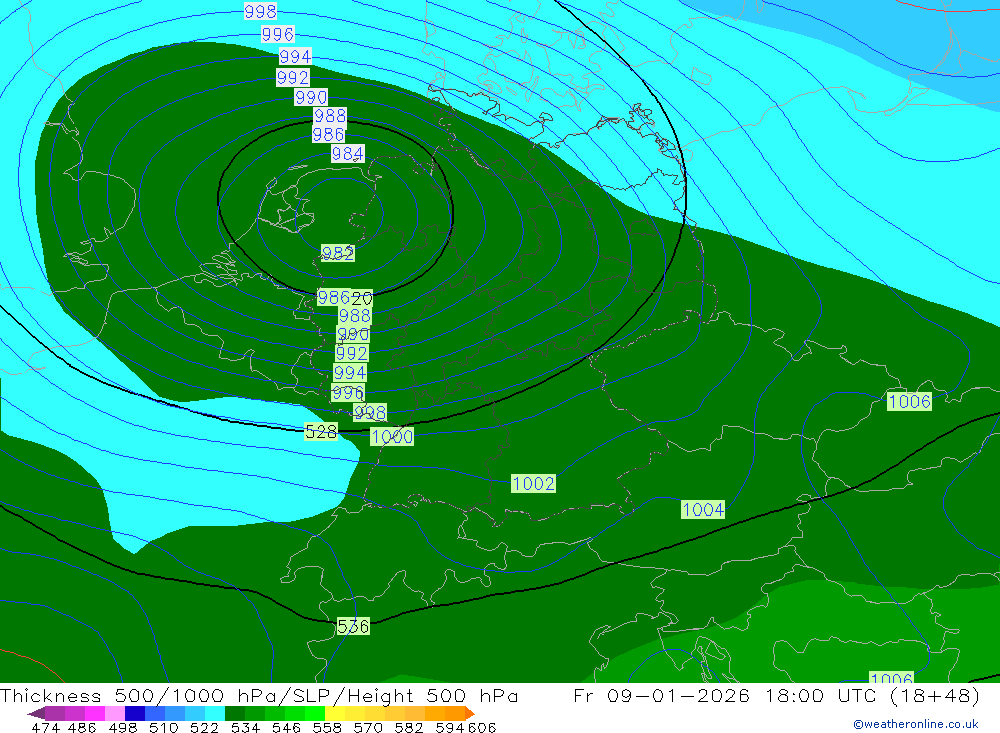This screenshot has height=733, width=1000.
Task: Click the 1000 isobar label
Action: [392, 436]
